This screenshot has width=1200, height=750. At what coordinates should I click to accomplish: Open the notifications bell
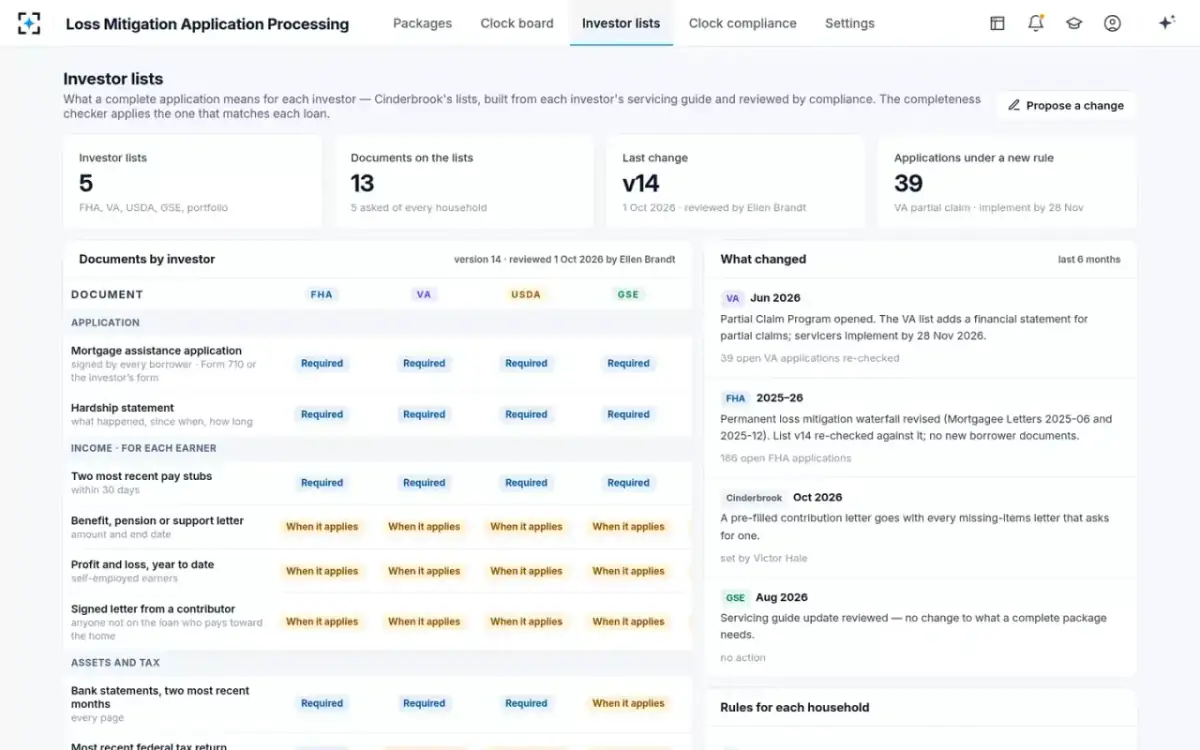[1036, 23]
